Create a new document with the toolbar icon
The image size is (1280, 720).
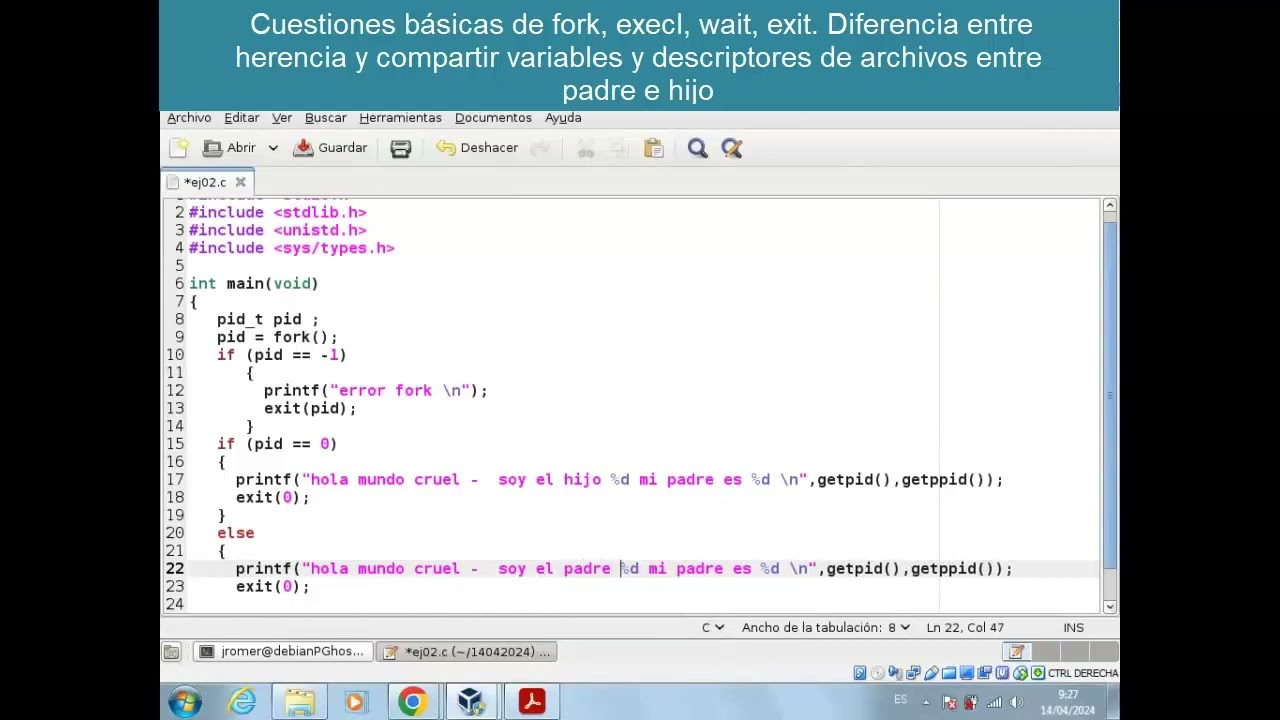(x=179, y=148)
